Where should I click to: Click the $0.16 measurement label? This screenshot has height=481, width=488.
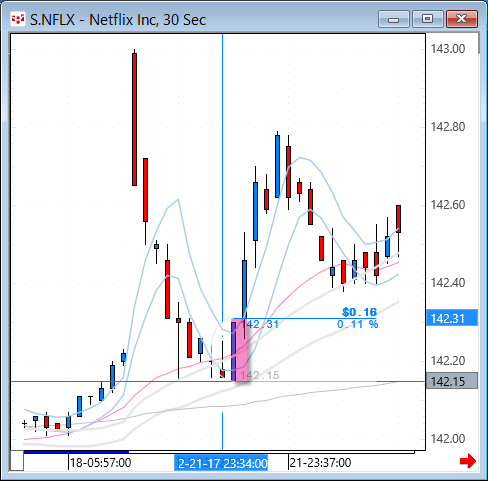(x=359, y=312)
